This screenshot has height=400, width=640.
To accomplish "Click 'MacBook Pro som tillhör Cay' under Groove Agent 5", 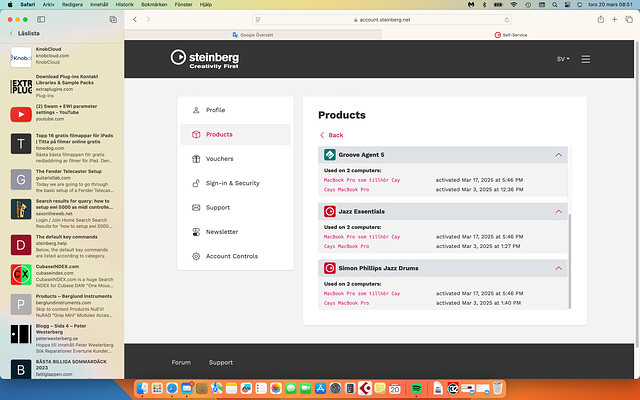I will click(362, 180).
